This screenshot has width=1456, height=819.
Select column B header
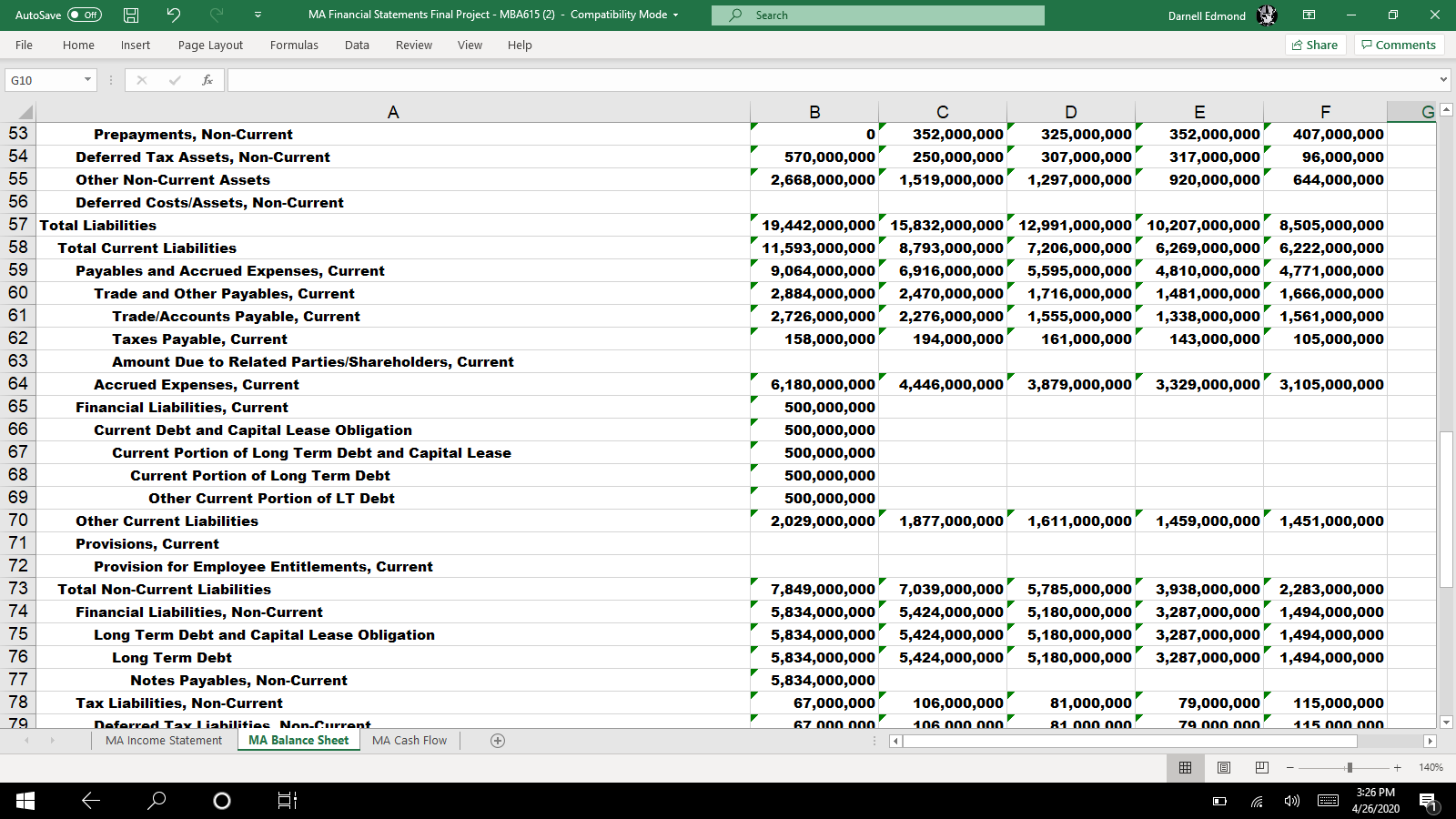click(x=814, y=112)
